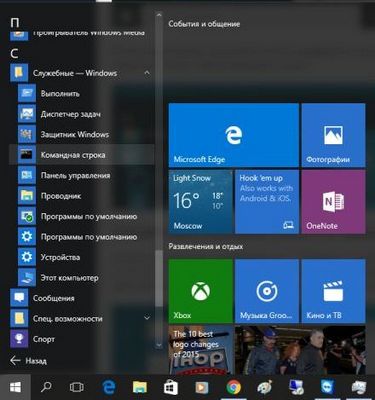This screenshot has width=375, height=400.
Task: Click События и общение group title
Action: click(204, 24)
